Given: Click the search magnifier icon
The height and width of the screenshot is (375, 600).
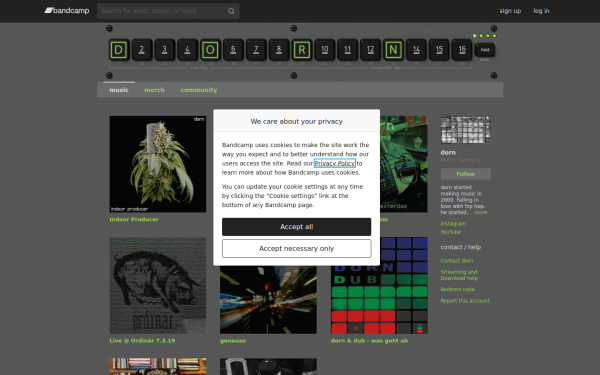Looking at the screenshot, I should pos(231,11).
